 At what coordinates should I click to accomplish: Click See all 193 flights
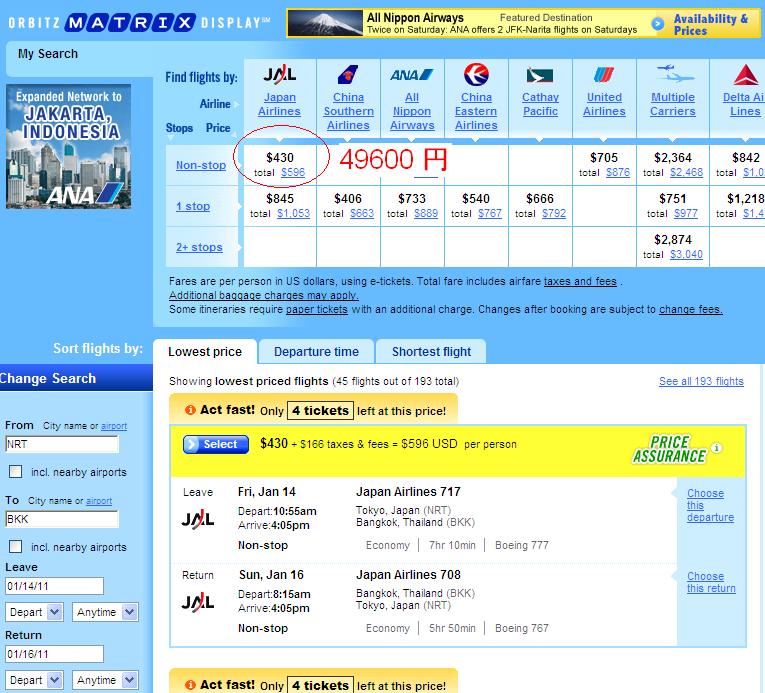point(701,381)
